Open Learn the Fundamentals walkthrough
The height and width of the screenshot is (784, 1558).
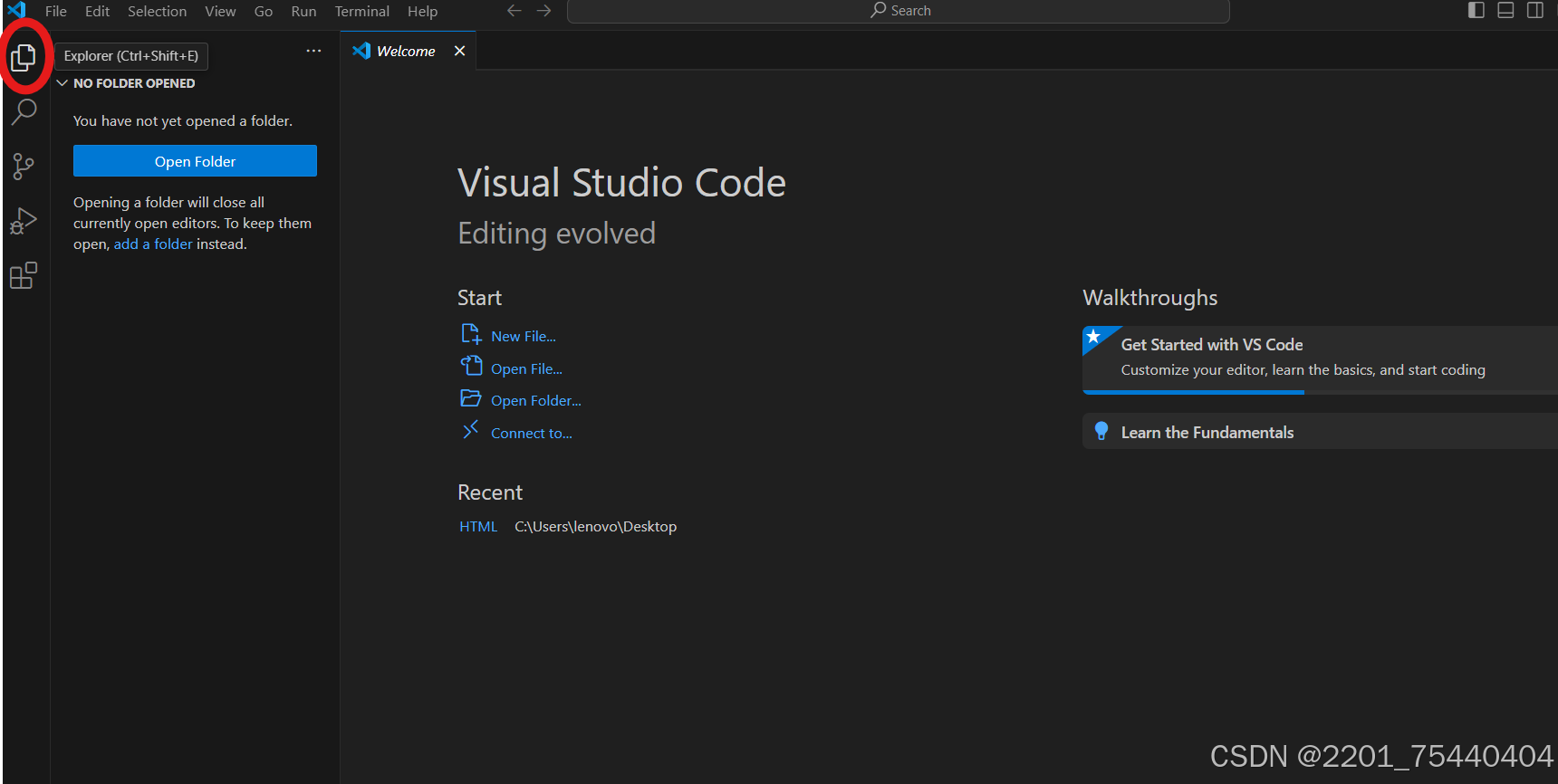(1320, 432)
